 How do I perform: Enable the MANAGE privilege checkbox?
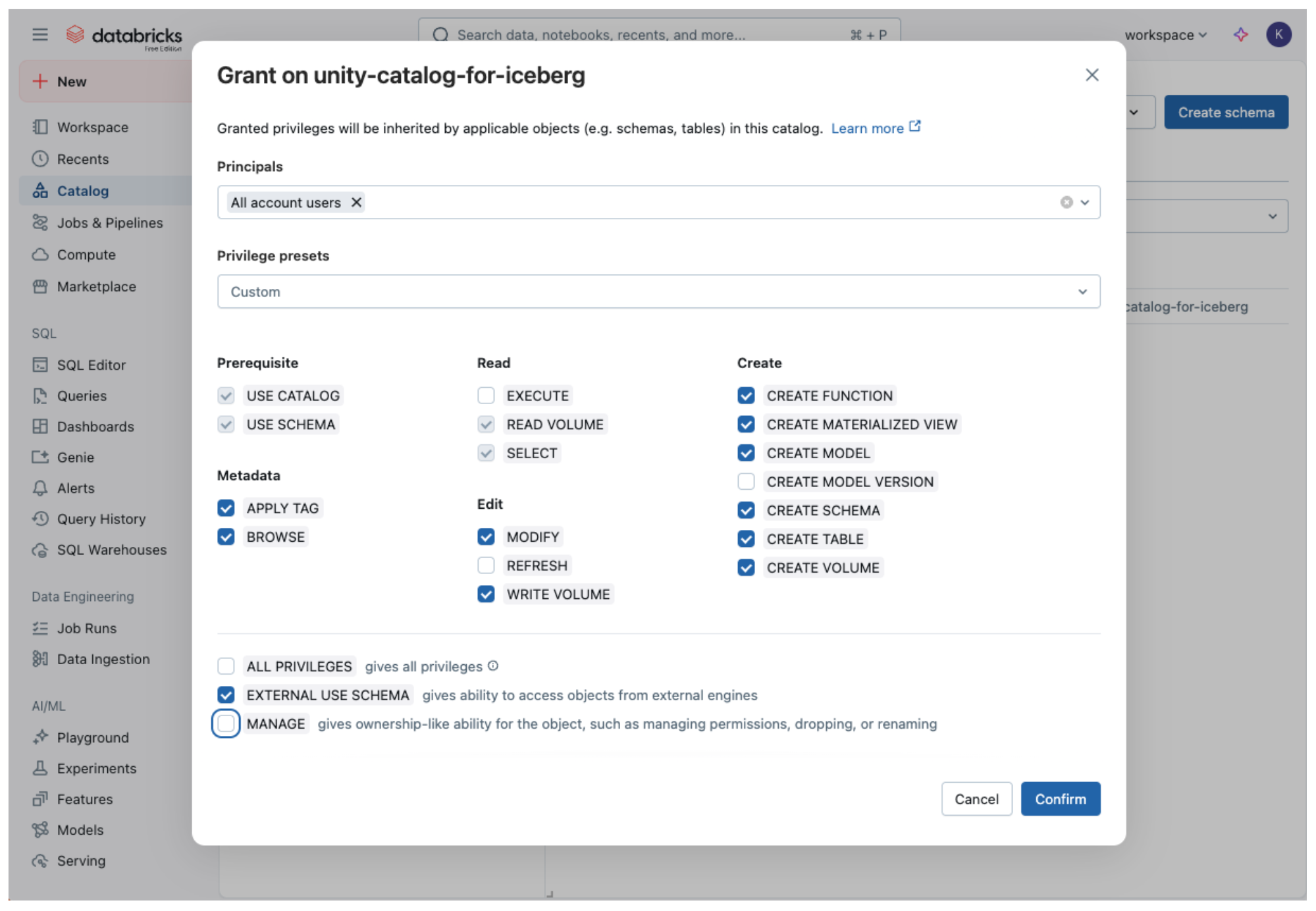click(x=226, y=723)
